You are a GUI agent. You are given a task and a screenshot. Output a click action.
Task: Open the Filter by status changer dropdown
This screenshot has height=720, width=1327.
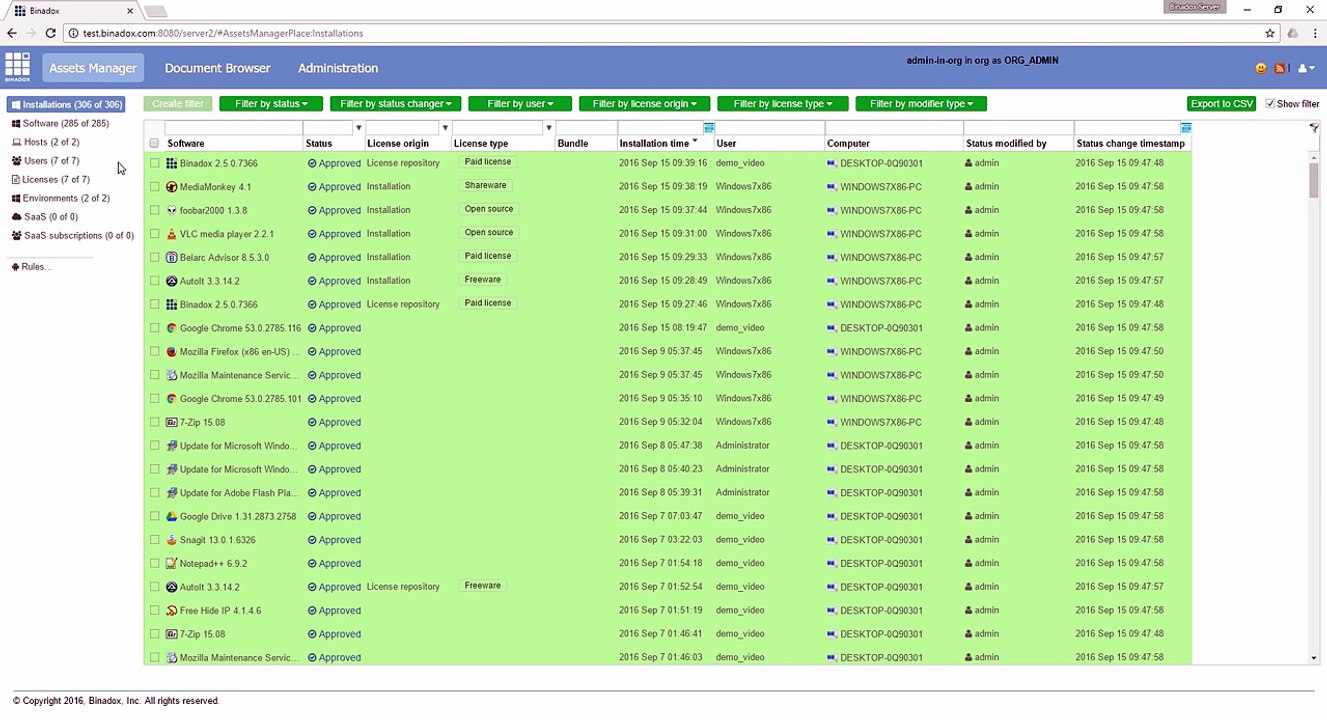[x=396, y=104]
